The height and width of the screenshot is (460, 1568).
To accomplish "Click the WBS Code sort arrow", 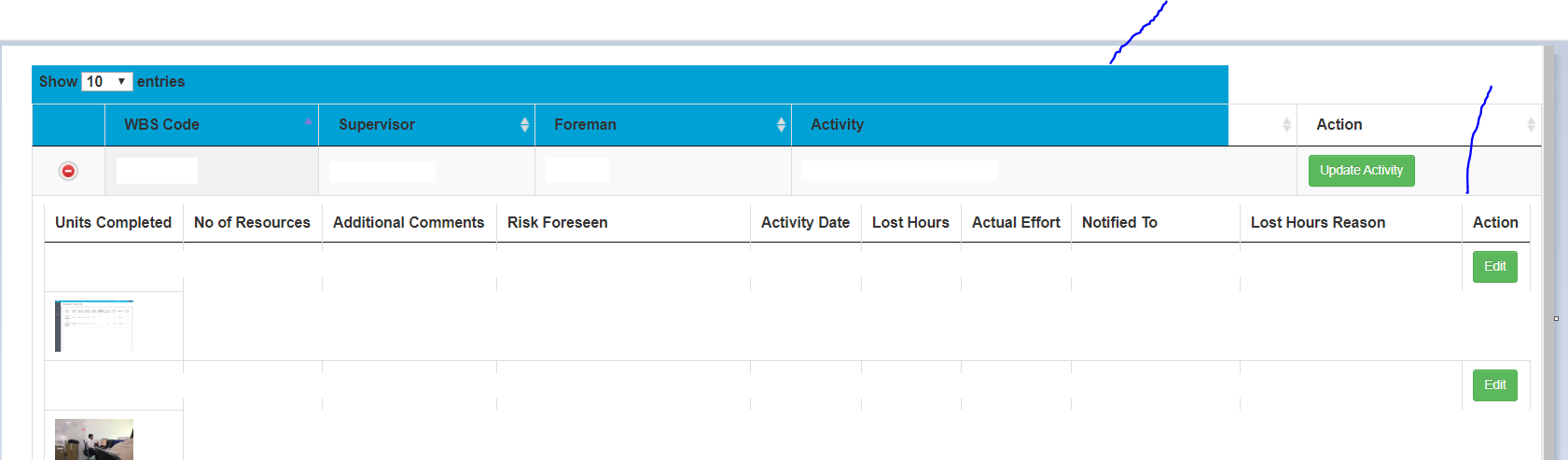I will 308,122.
